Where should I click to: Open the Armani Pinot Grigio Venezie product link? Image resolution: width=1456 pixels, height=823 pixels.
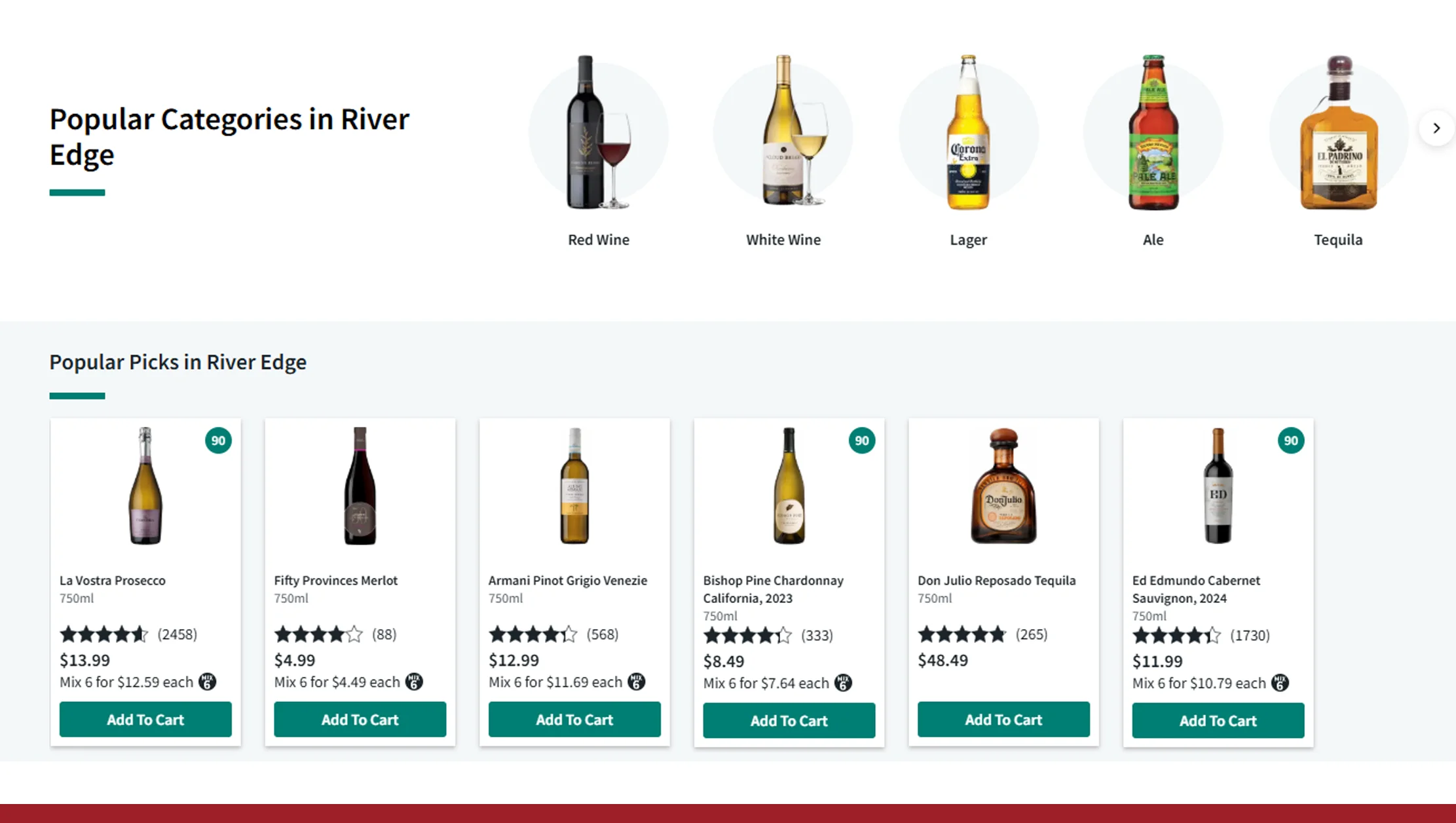click(567, 580)
